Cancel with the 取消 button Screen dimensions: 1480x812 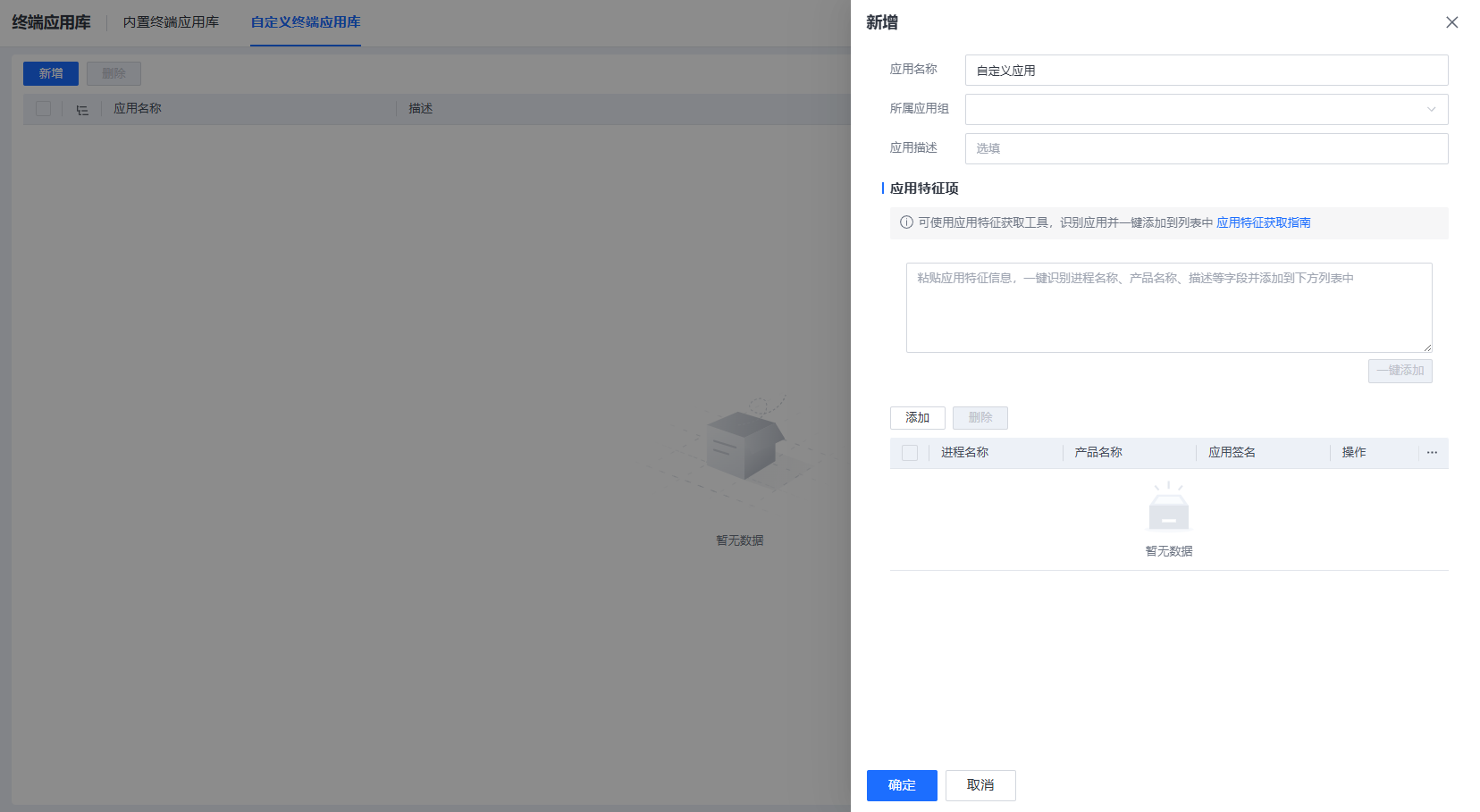coord(980,785)
